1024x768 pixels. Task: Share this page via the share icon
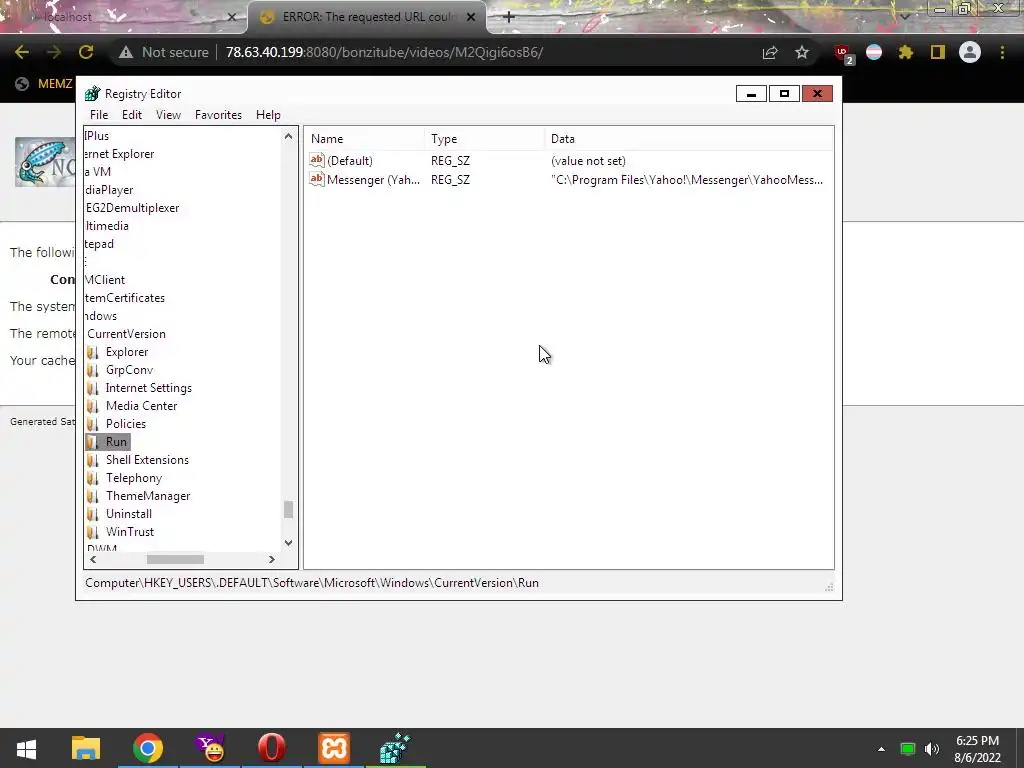tap(770, 52)
